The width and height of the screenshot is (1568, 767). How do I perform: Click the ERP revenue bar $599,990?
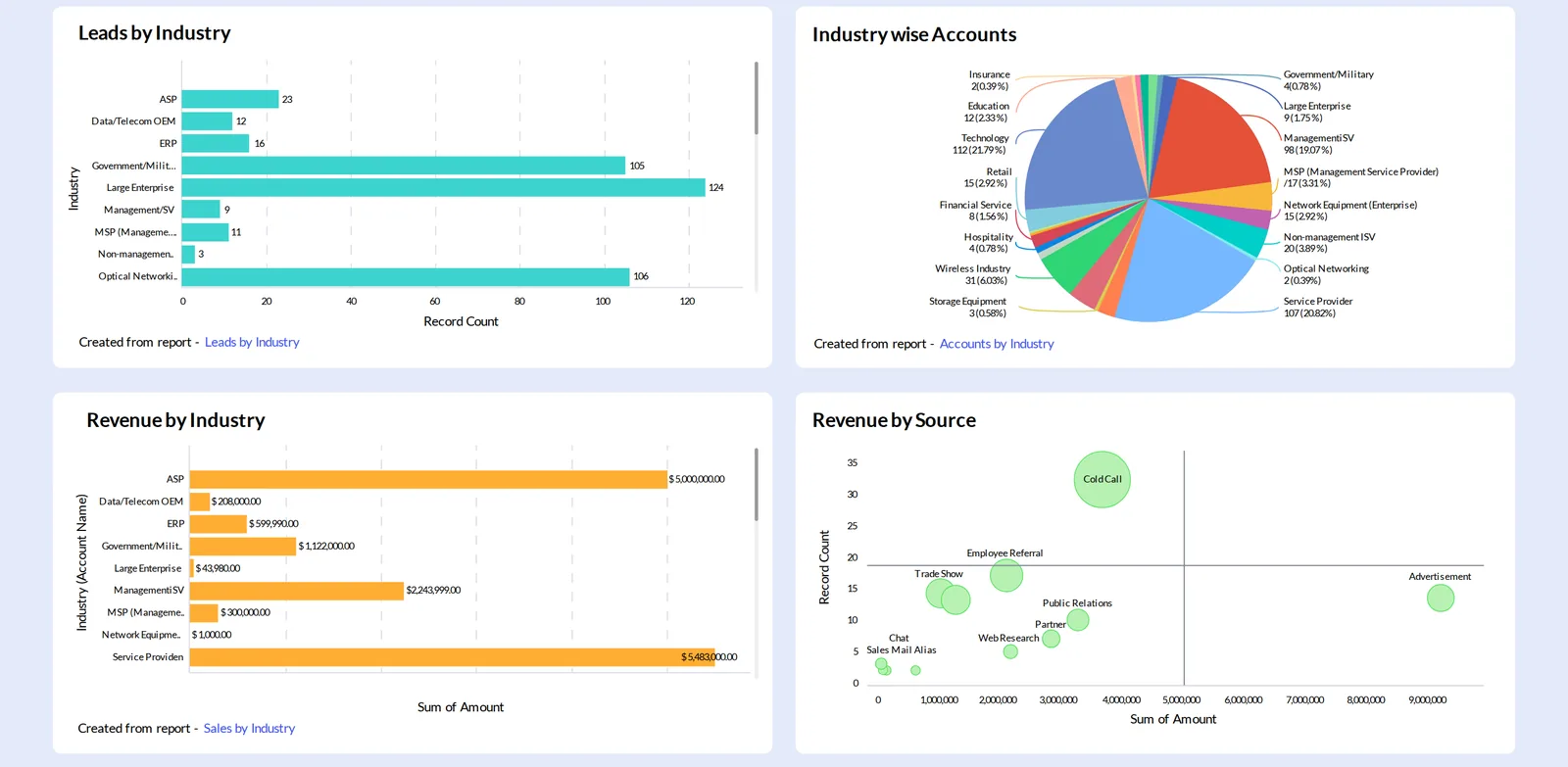point(219,524)
